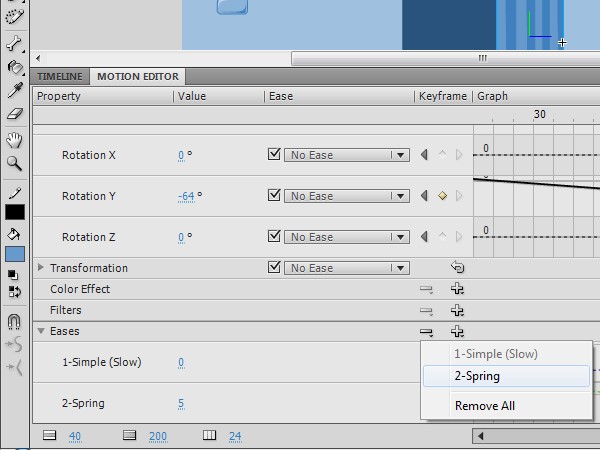Viewport: 600px width, 450px height.
Task: Select the Eraser tool
Action: point(14,114)
